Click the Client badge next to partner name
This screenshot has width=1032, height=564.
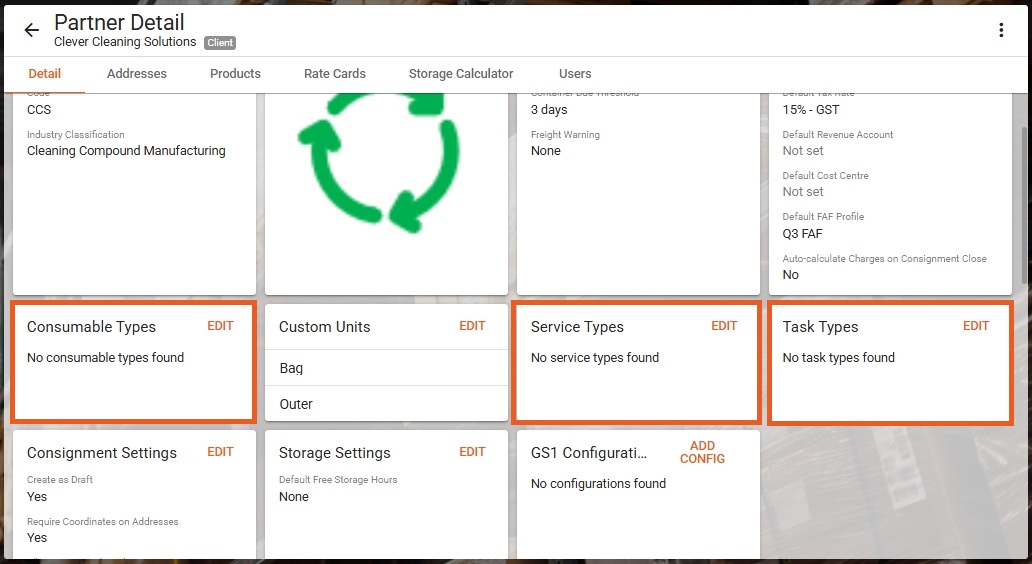[x=220, y=43]
